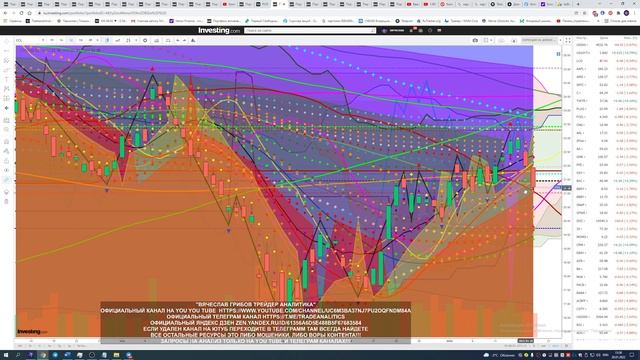Open the Windows Start menu

click(x=6, y=355)
